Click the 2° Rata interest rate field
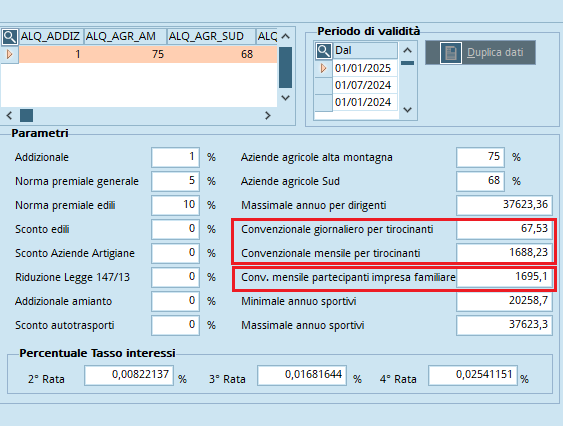The image size is (563, 426). tap(129, 375)
